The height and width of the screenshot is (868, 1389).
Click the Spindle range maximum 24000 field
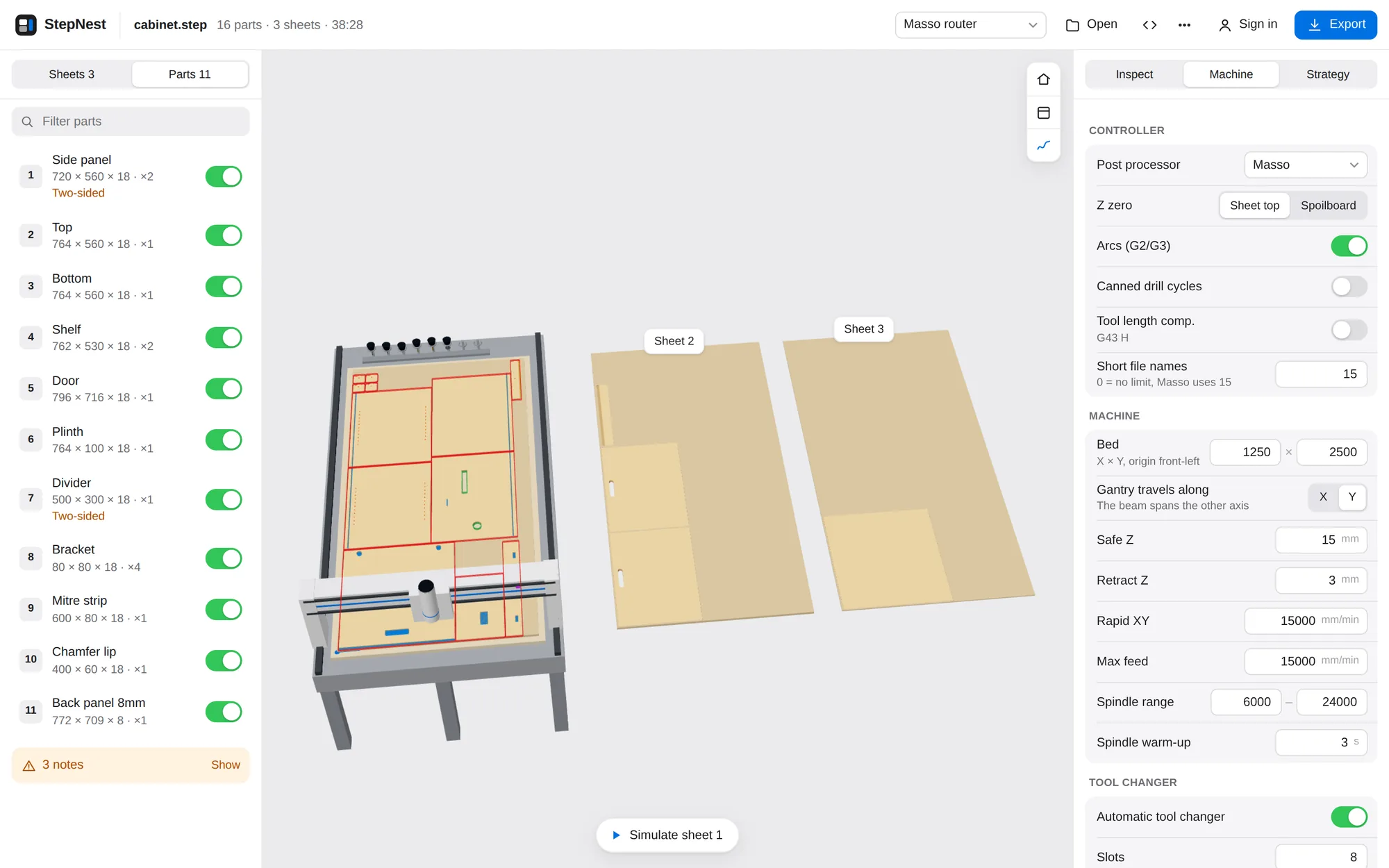pyautogui.click(x=1331, y=702)
